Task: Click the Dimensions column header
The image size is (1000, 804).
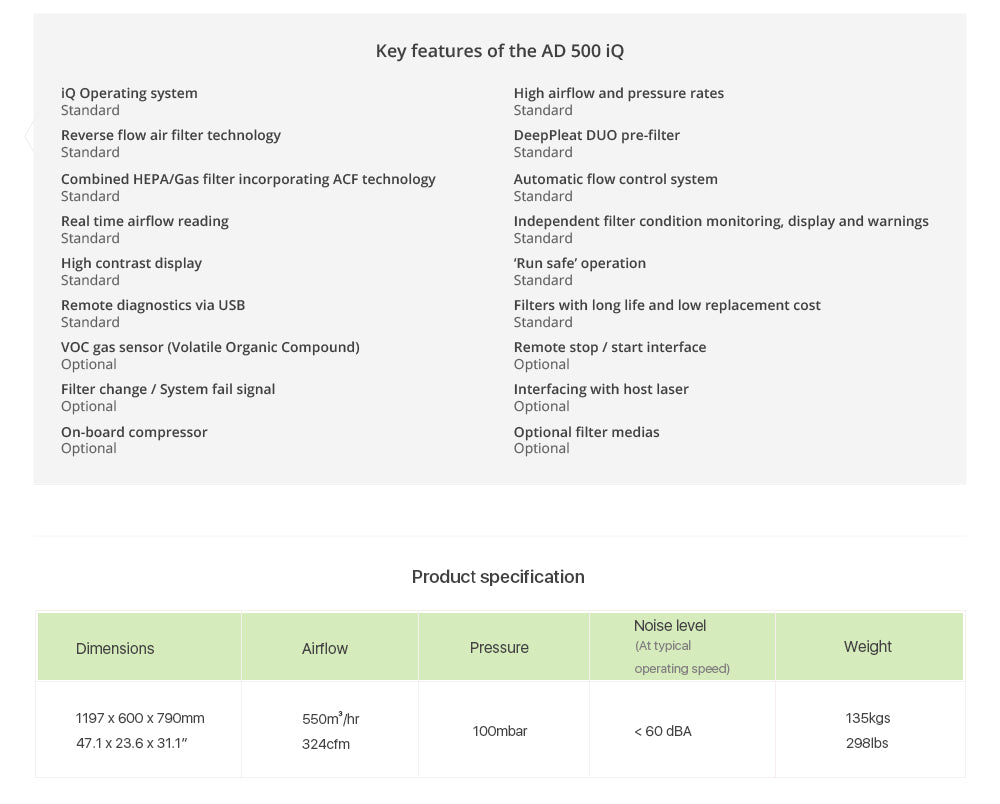Action: (115, 648)
